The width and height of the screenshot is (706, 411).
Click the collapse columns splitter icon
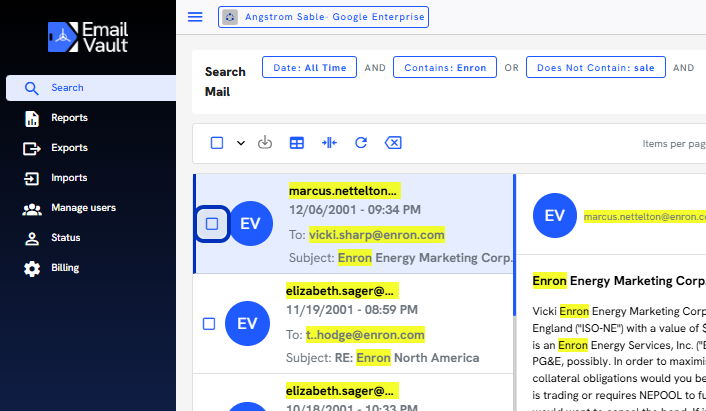click(x=329, y=143)
